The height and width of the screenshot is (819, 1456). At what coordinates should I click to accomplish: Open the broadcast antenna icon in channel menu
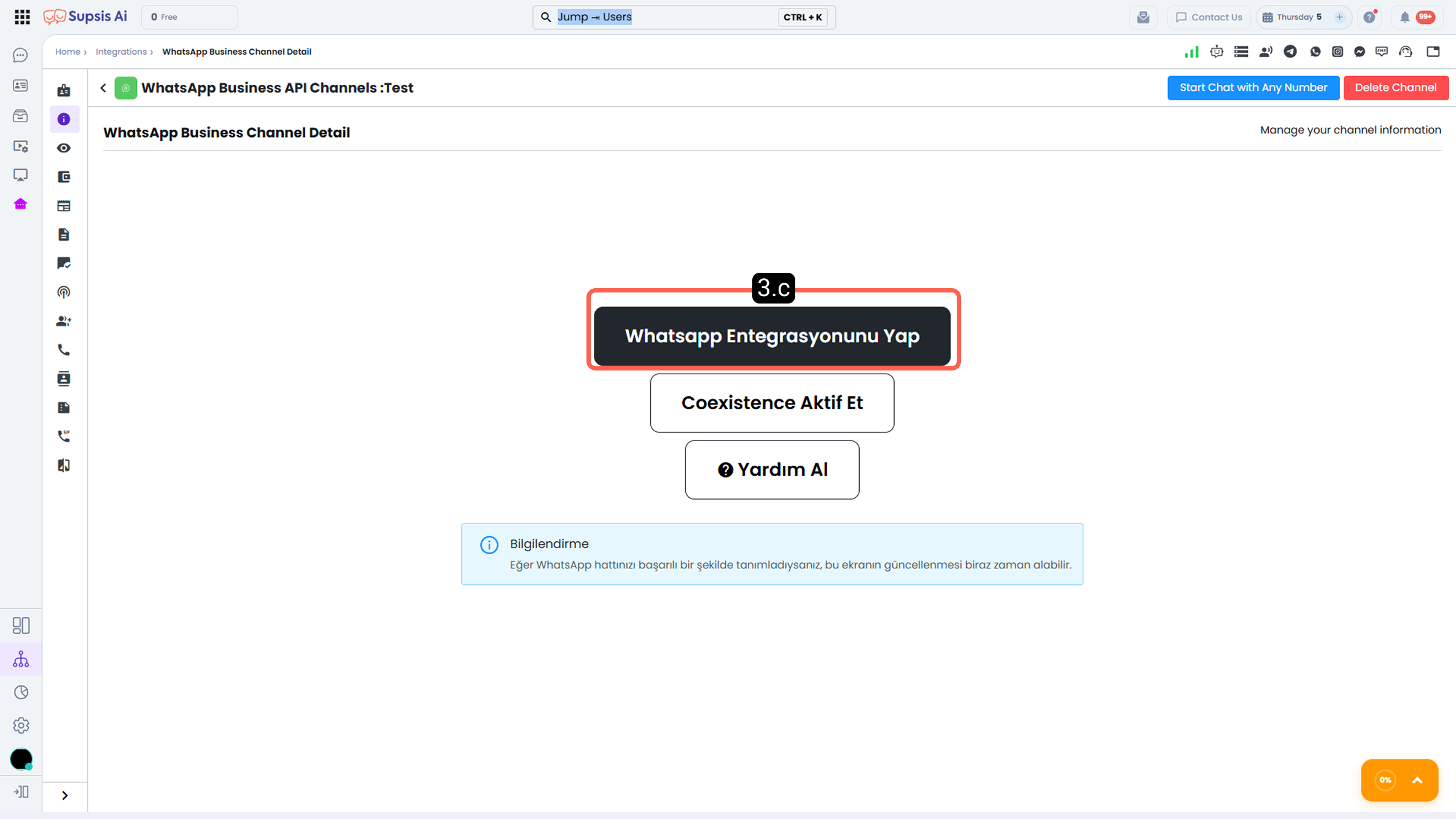tap(64, 292)
